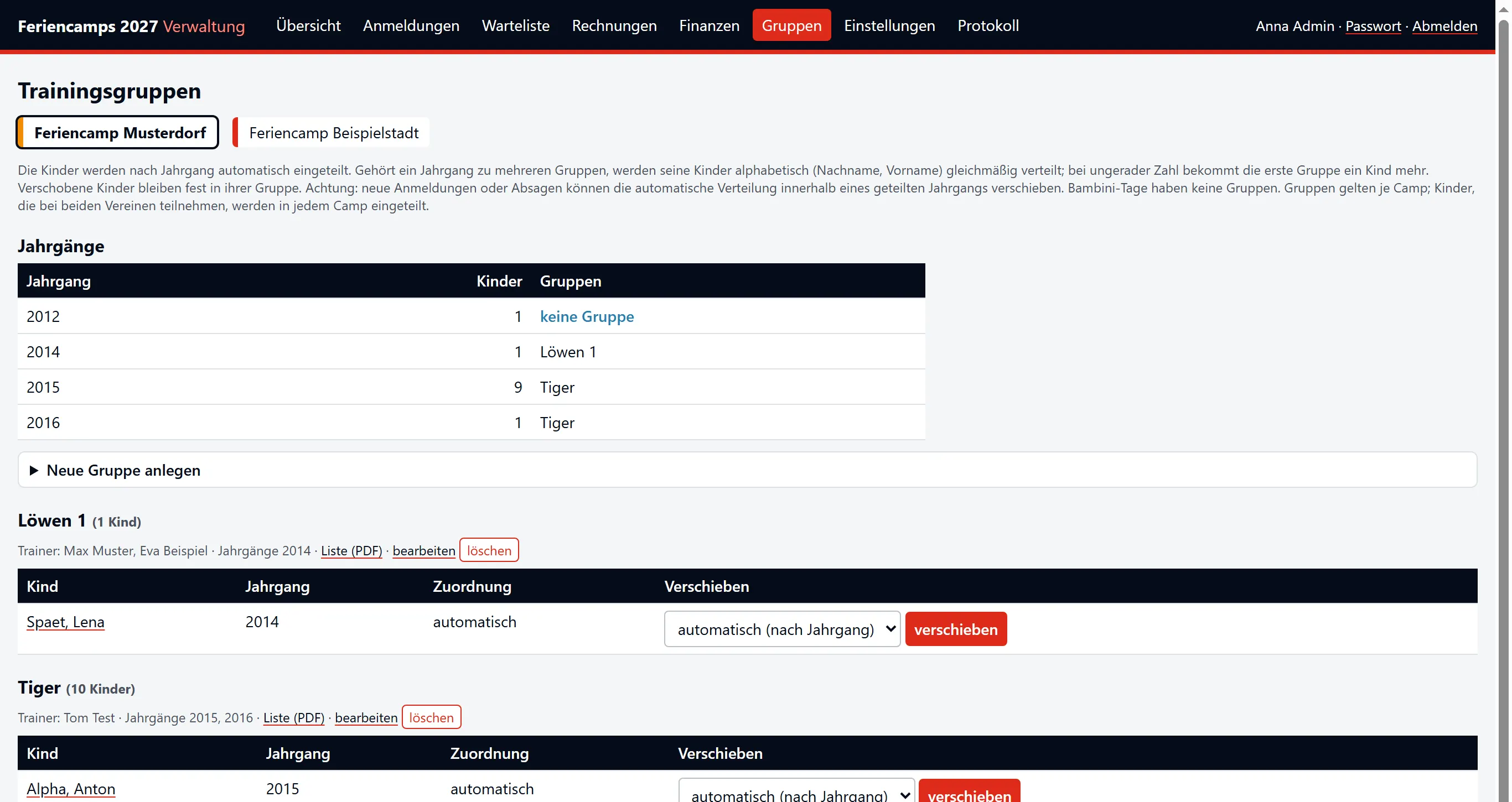The height and width of the screenshot is (802, 1512).
Task: Expand the Neue Gruppe anlegen section
Action: (747, 470)
